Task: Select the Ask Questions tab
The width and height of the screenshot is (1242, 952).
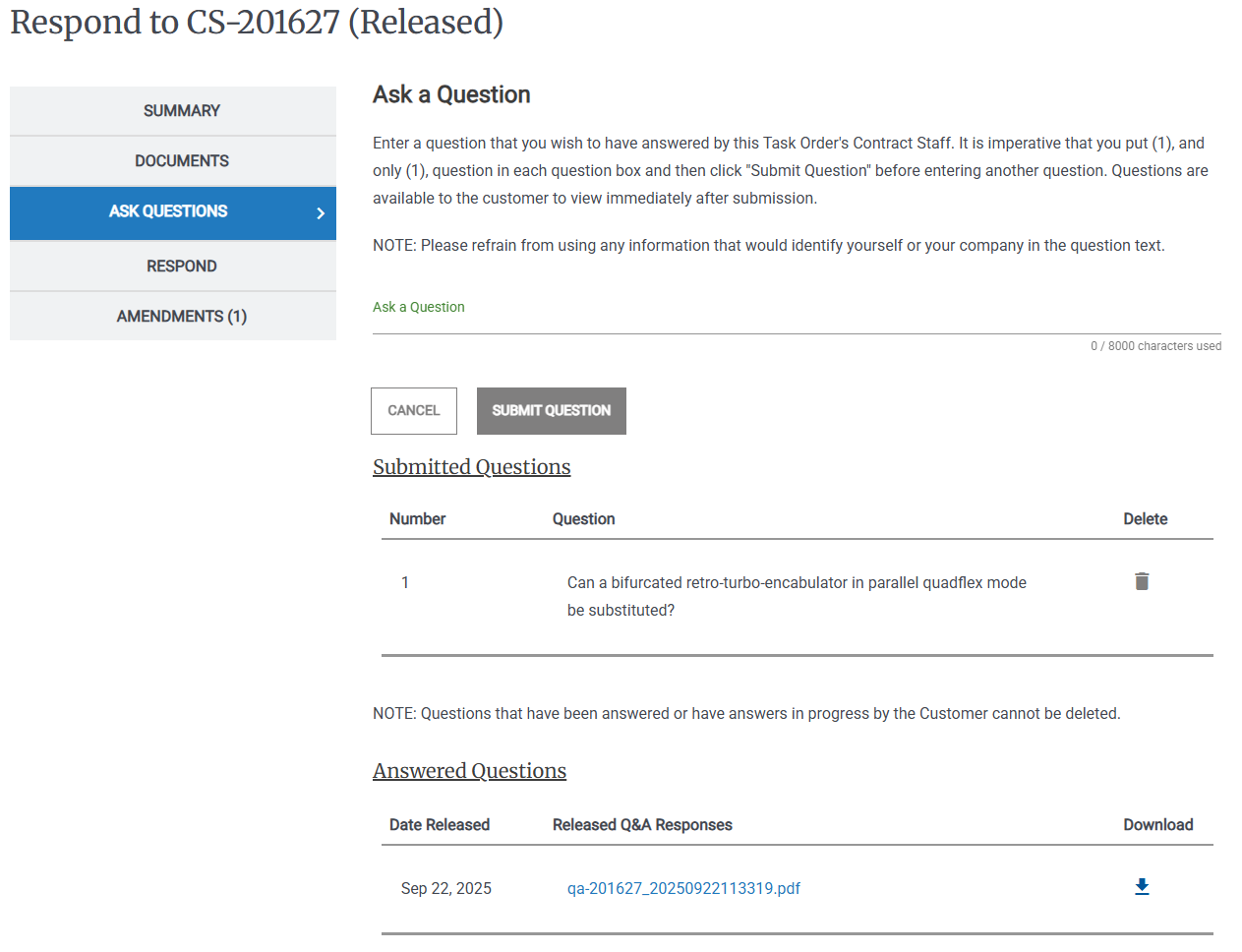Action: point(168,211)
